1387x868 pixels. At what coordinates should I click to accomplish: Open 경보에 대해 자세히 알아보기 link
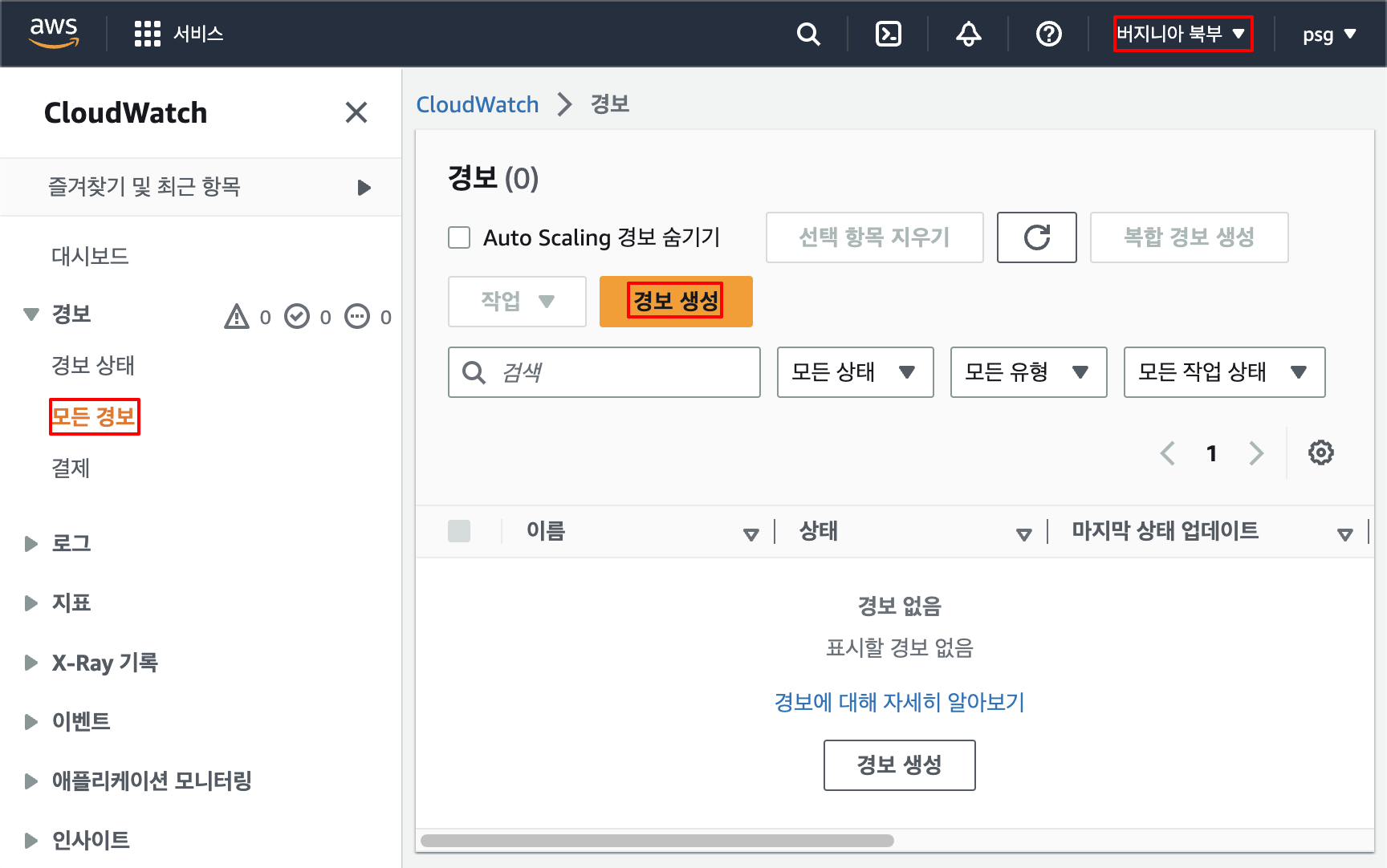tap(899, 703)
